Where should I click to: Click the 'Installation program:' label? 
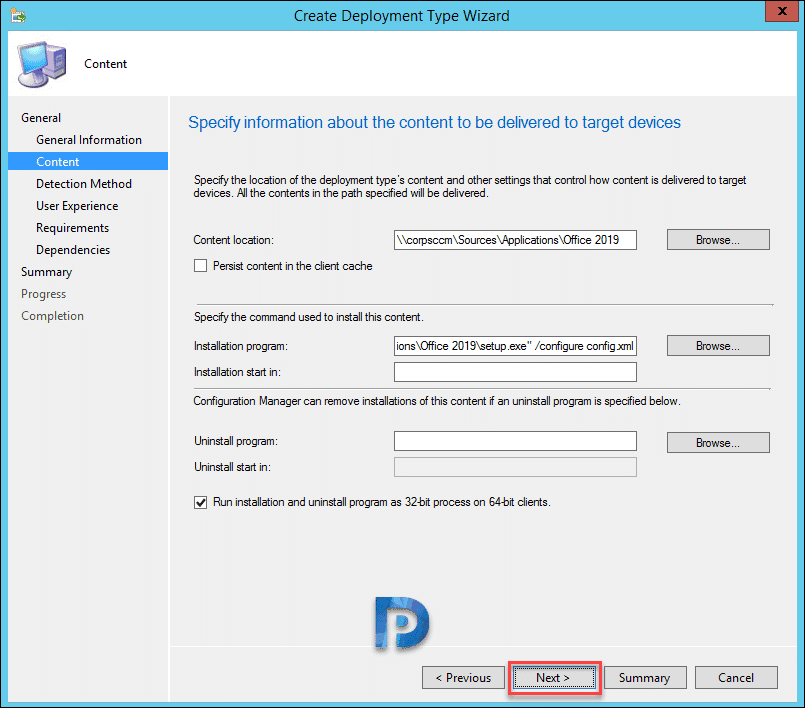click(241, 346)
